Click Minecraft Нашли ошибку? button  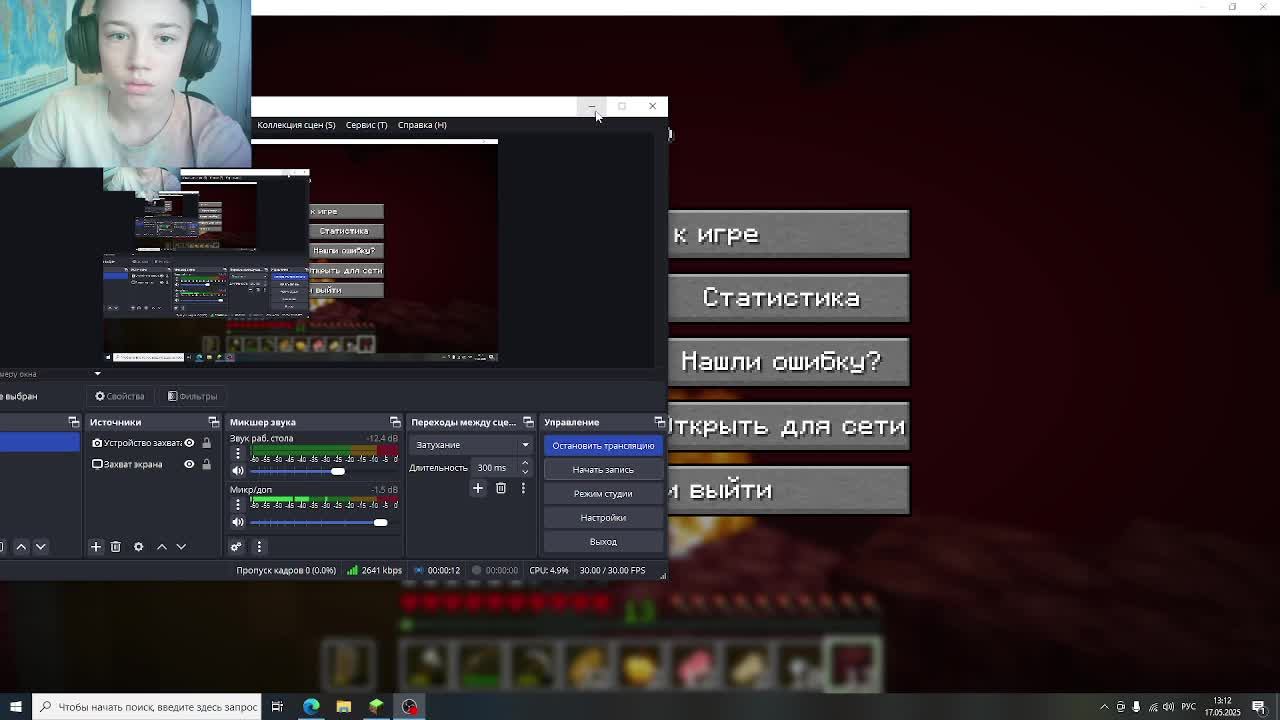(789, 362)
